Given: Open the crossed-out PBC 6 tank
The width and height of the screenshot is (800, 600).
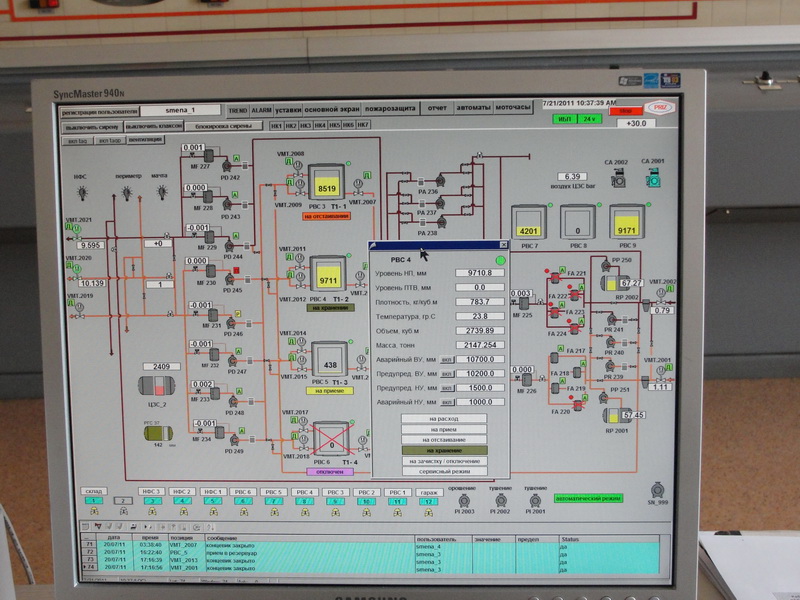Looking at the screenshot, I should tap(332, 439).
